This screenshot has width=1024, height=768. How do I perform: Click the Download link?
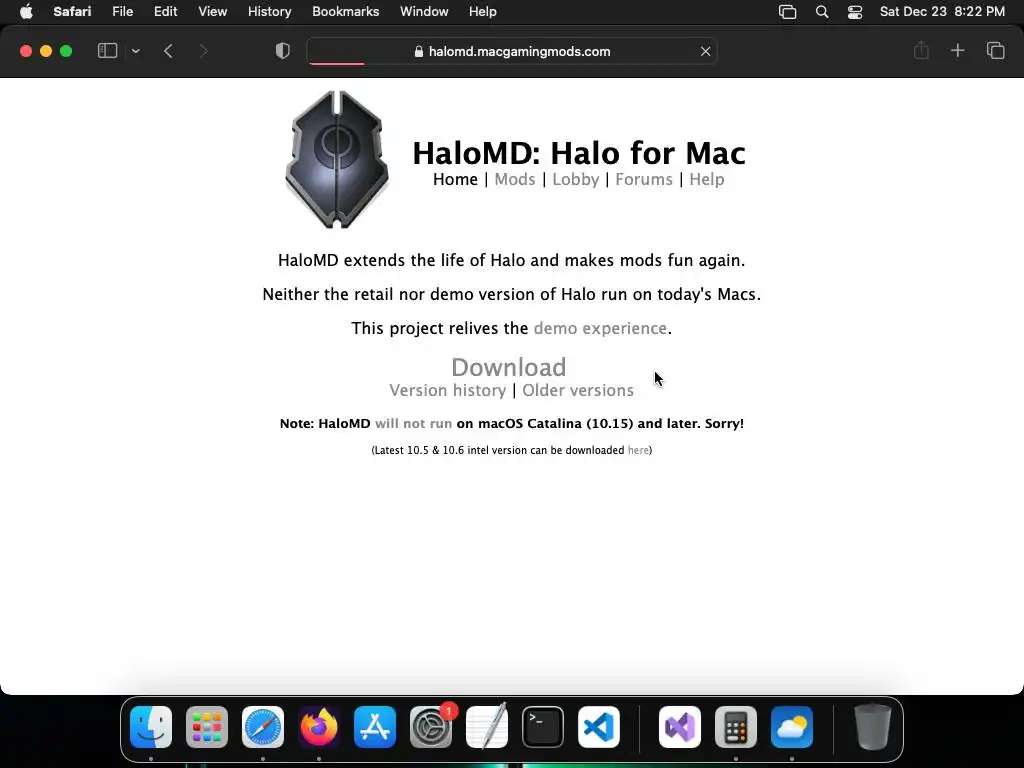[509, 367]
